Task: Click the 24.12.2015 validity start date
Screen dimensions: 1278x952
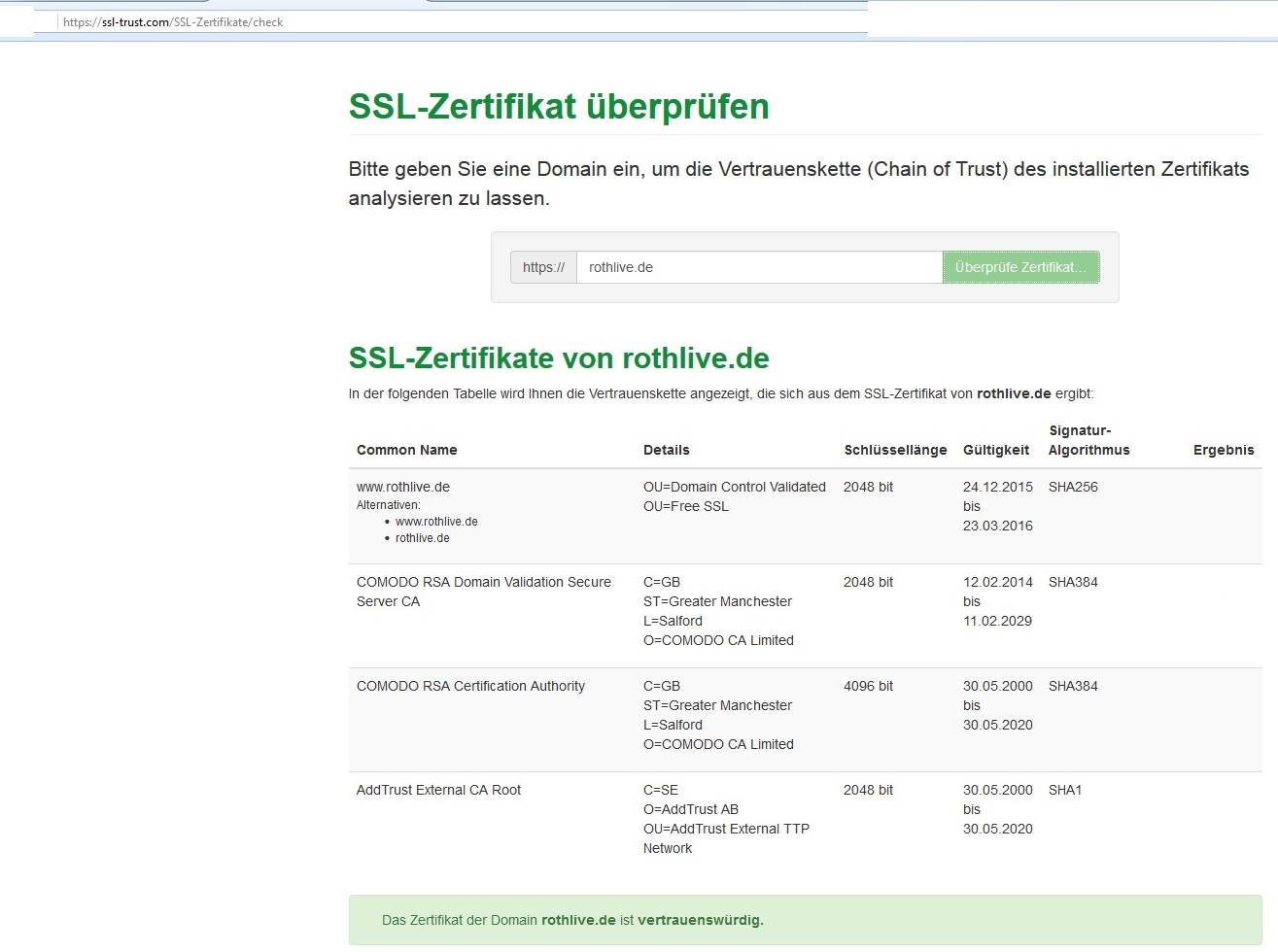Action: point(998,487)
